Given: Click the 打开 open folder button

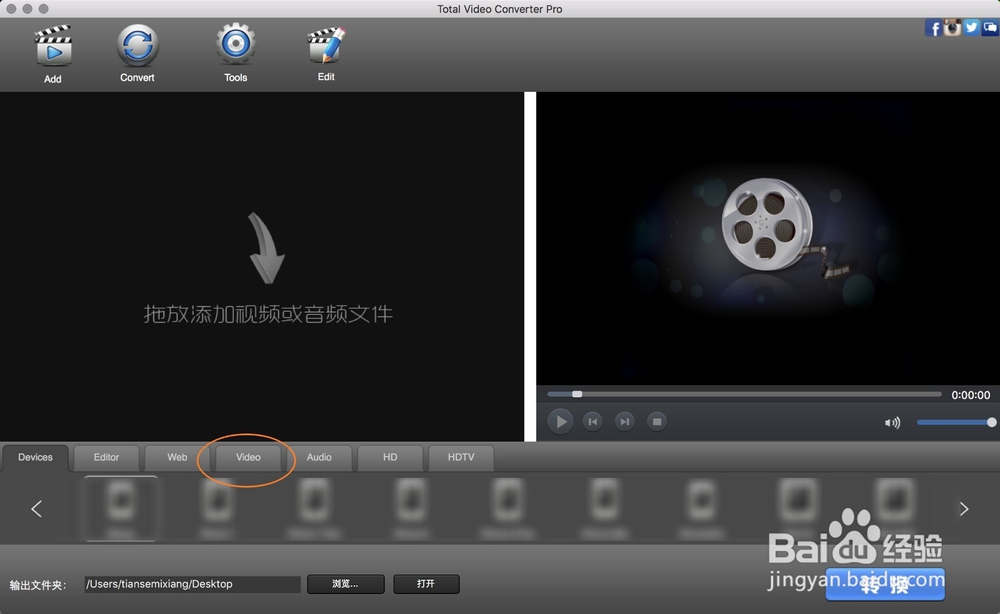Looking at the screenshot, I should coord(426,584).
